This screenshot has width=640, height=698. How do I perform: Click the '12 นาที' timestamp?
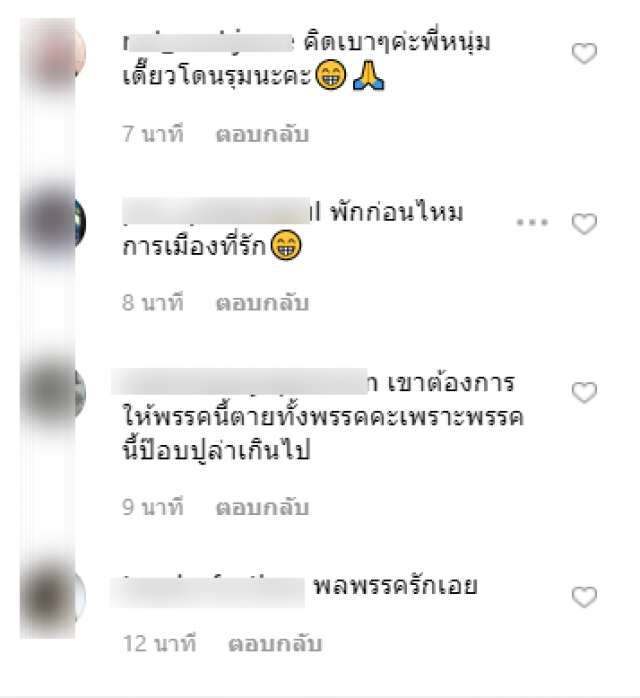tap(159, 644)
